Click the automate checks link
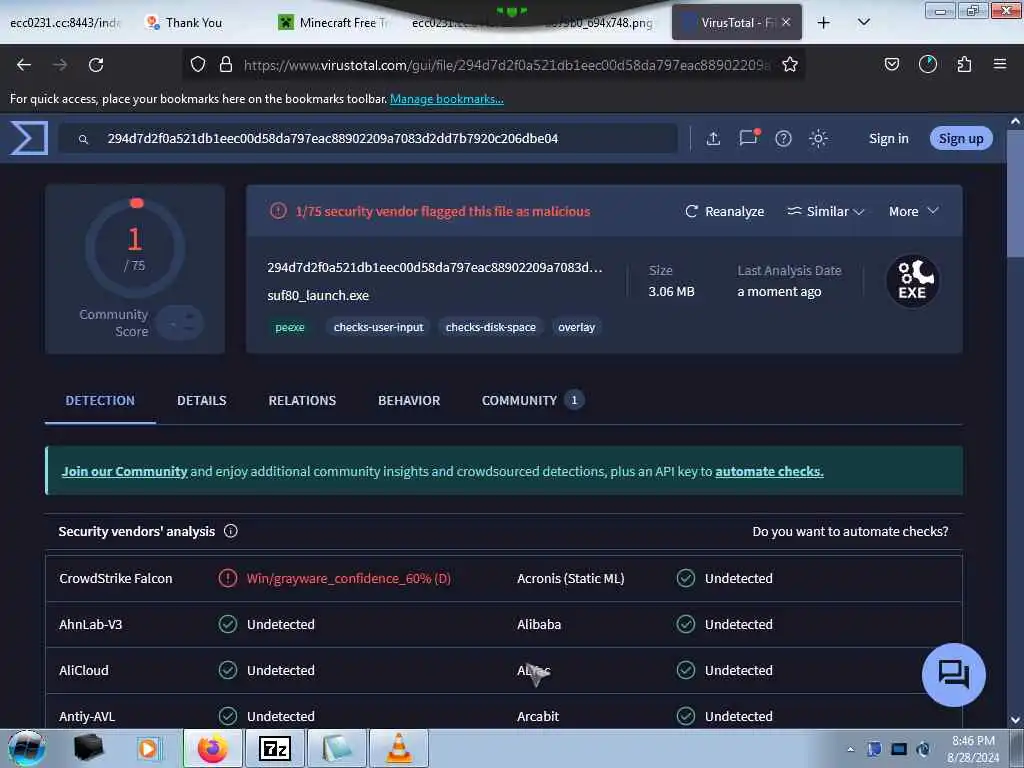 click(769, 471)
